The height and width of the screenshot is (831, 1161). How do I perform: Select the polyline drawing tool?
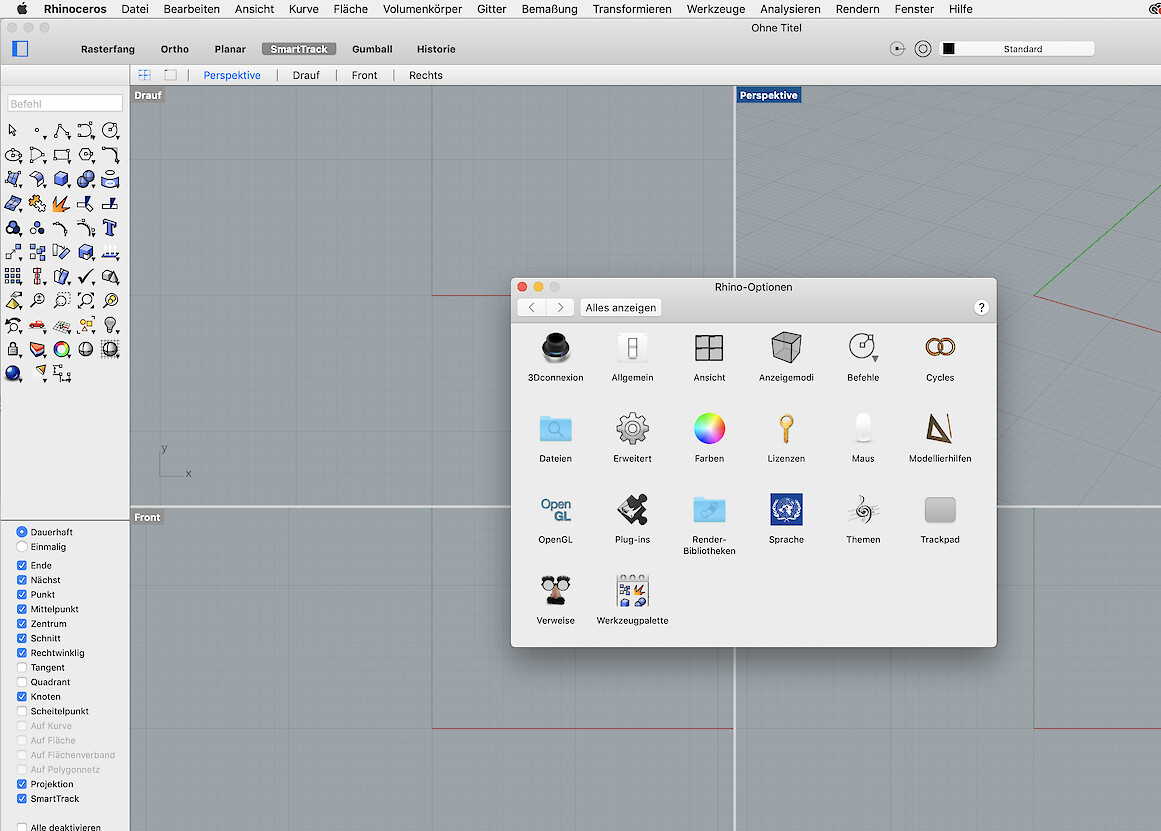[61, 131]
